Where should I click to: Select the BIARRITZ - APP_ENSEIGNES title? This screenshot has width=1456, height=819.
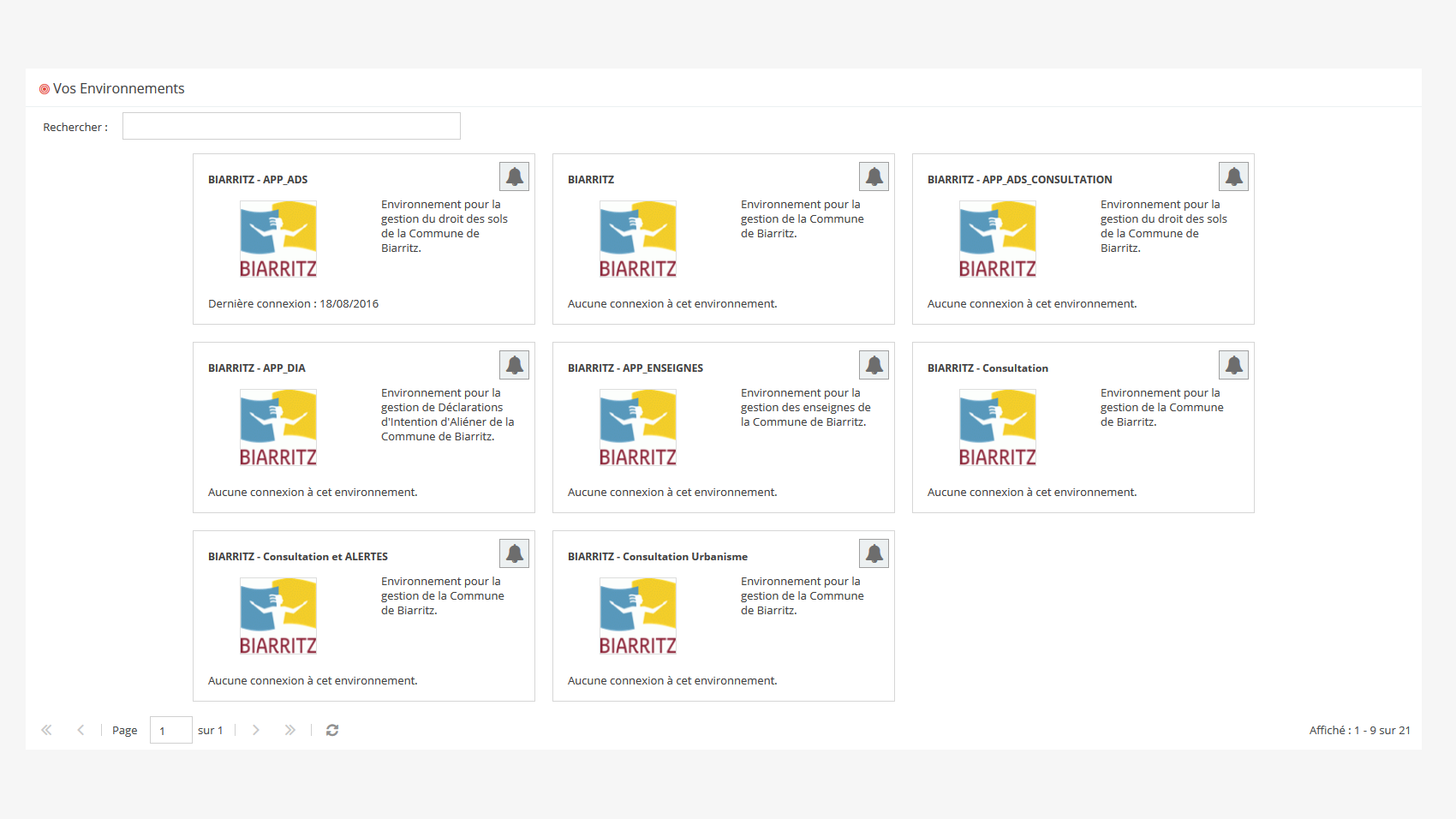click(636, 368)
